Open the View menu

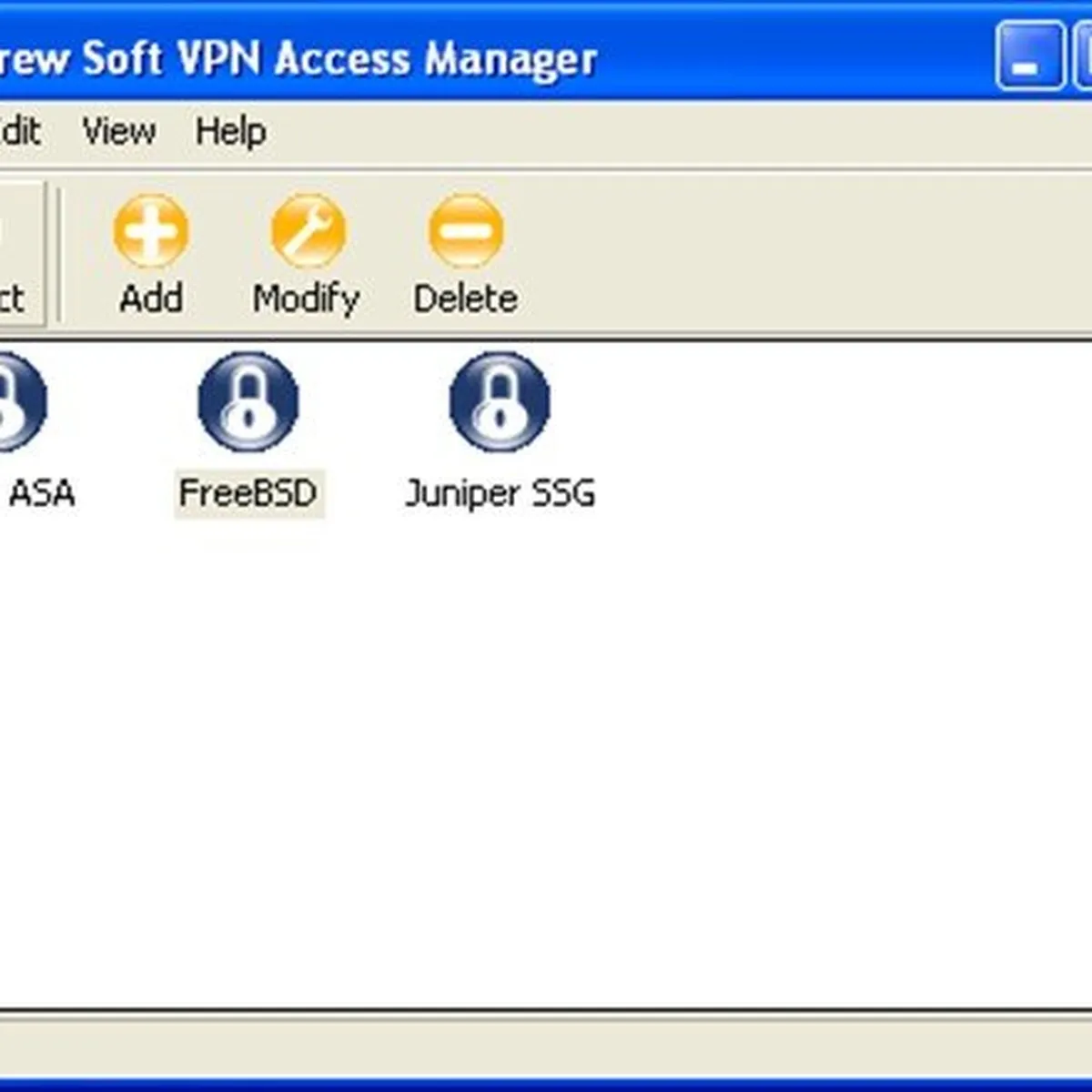pos(118,132)
